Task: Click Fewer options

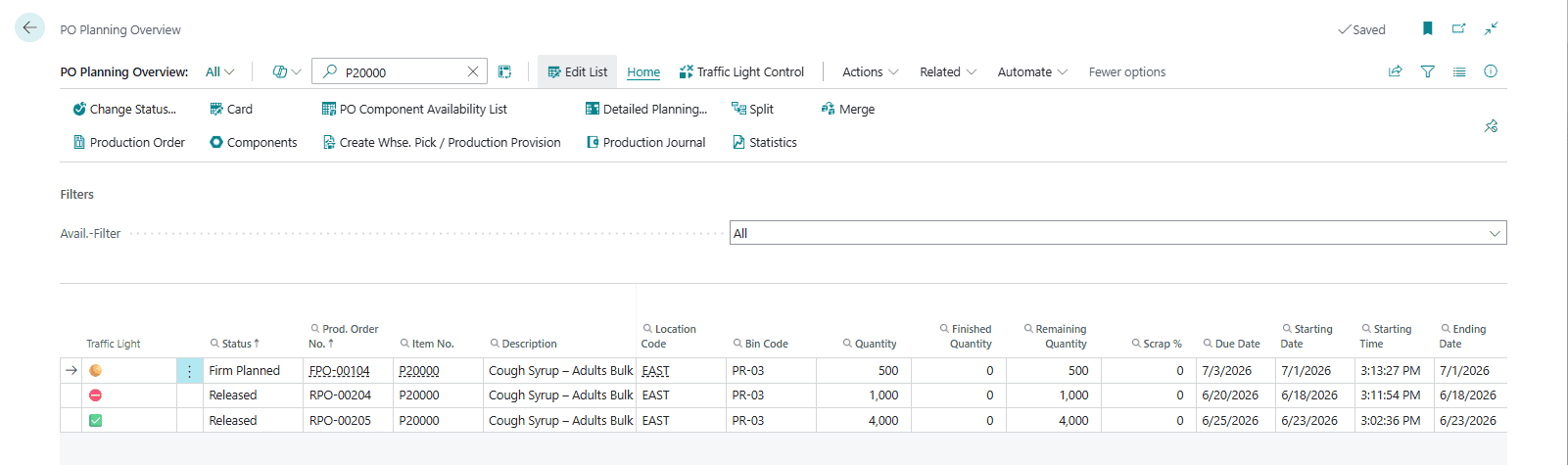Action: (x=1127, y=71)
